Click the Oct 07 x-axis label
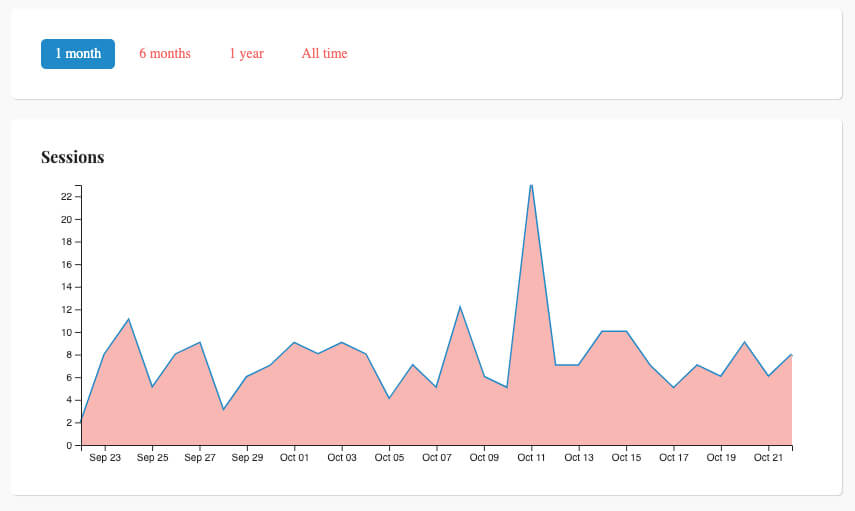855x511 pixels. click(x=437, y=458)
